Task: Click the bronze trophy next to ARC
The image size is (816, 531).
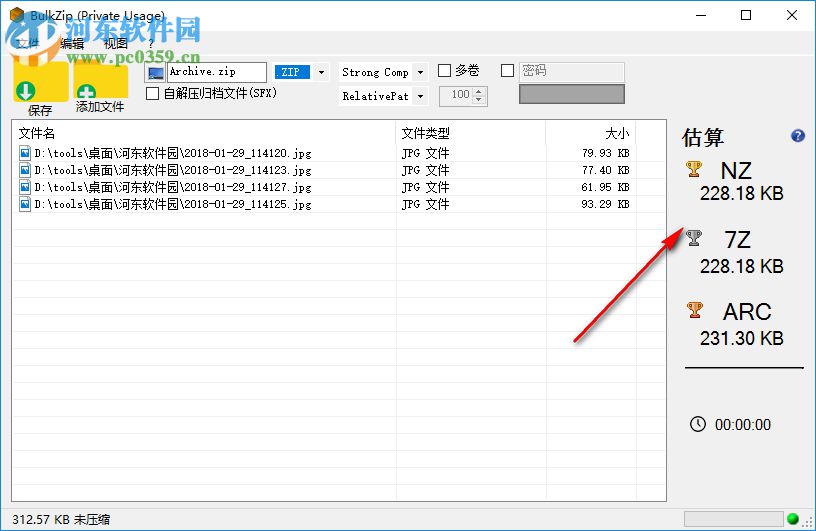Action: point(695,310)
